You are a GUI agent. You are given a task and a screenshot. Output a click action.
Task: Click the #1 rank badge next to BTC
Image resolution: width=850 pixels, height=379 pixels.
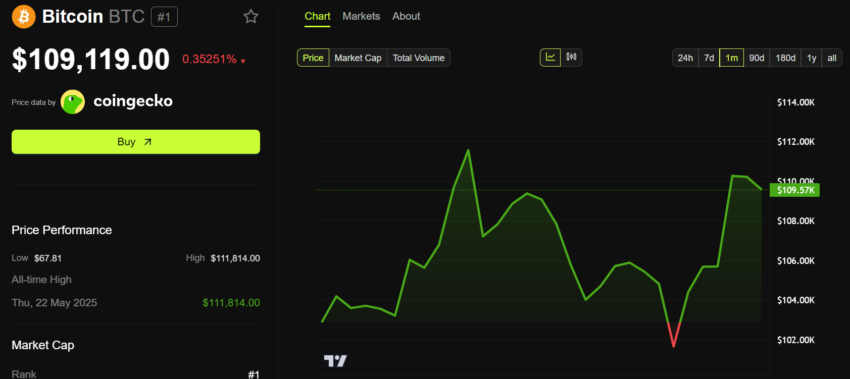164,17
